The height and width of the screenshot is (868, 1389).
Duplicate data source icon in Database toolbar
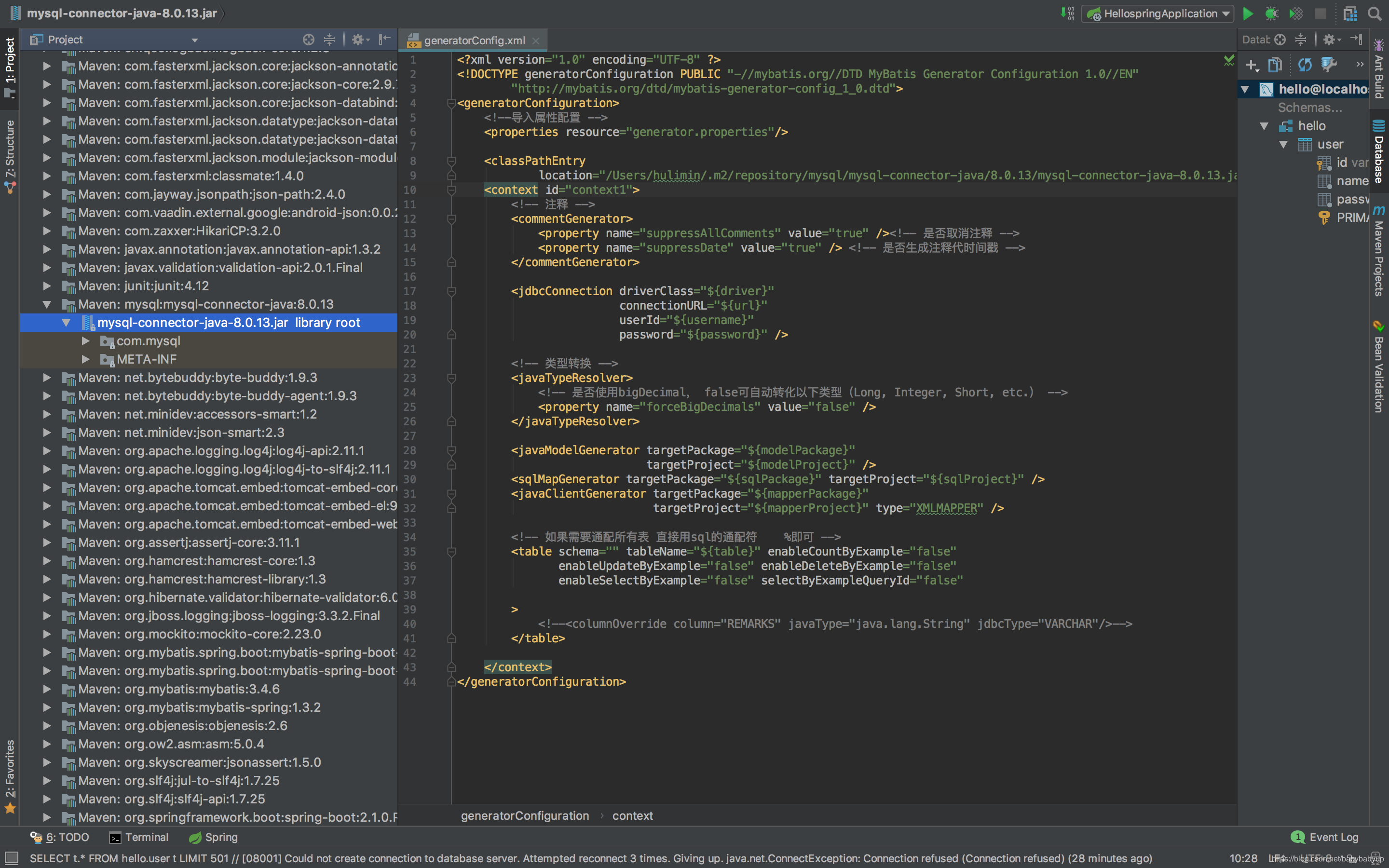pos(1275,65)
